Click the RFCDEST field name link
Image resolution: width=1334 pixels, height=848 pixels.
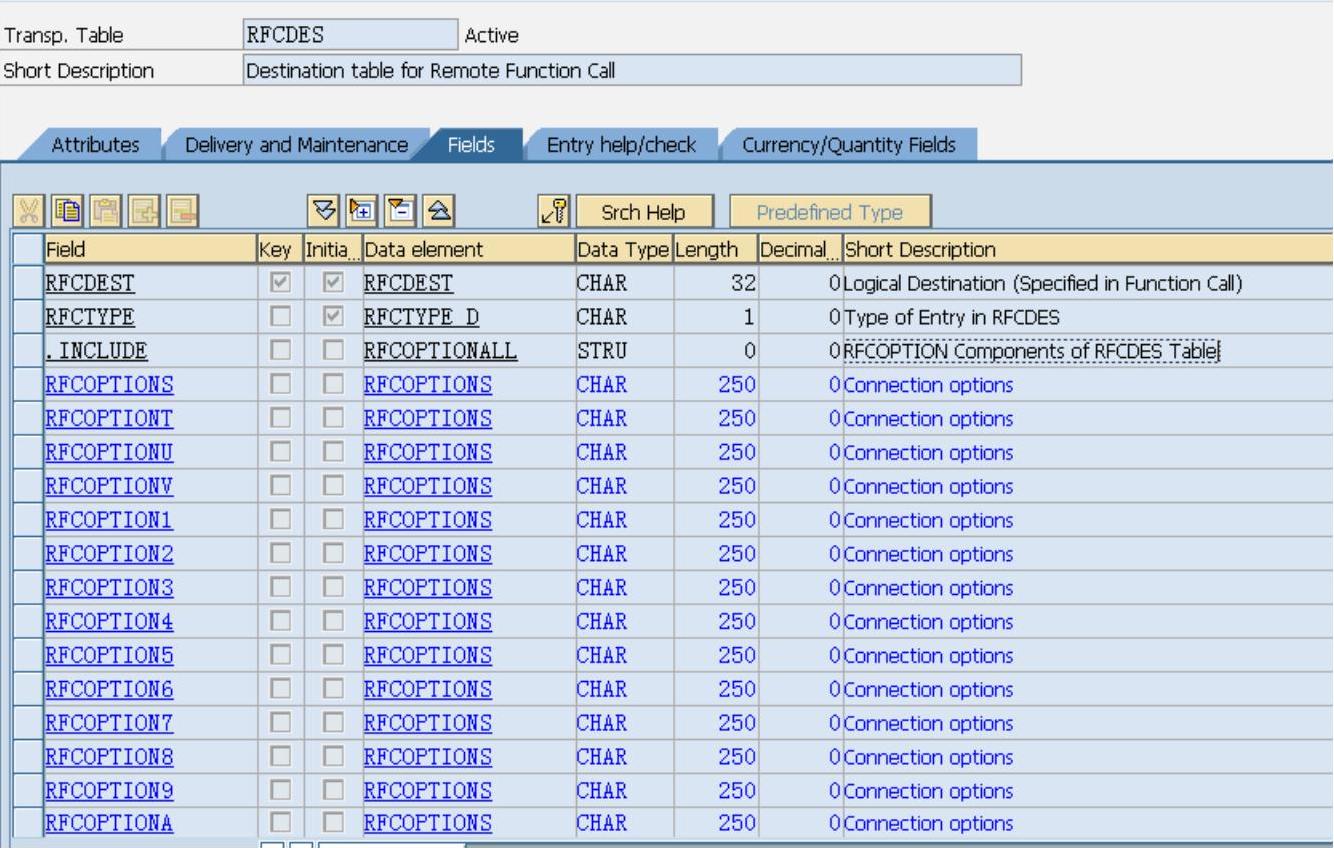(90, 283)
